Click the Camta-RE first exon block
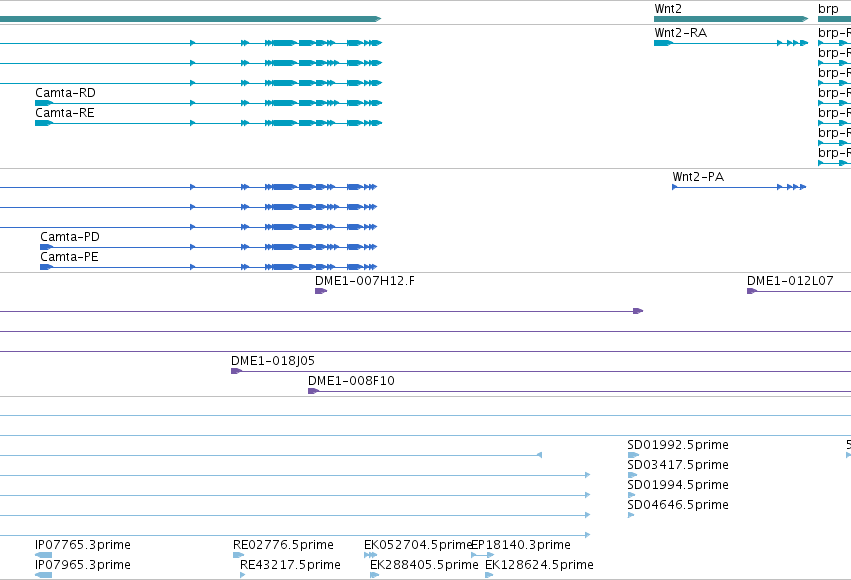 point(44,123)
